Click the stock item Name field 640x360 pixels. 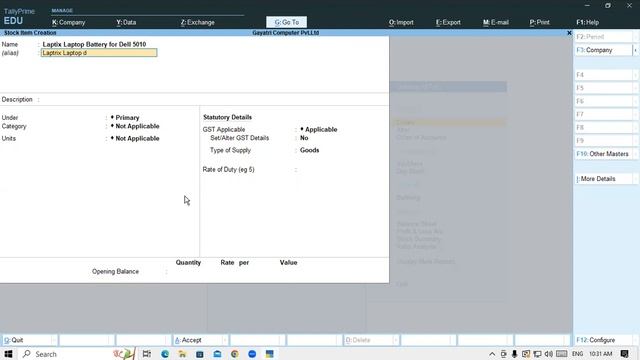[x=94, y=44]
